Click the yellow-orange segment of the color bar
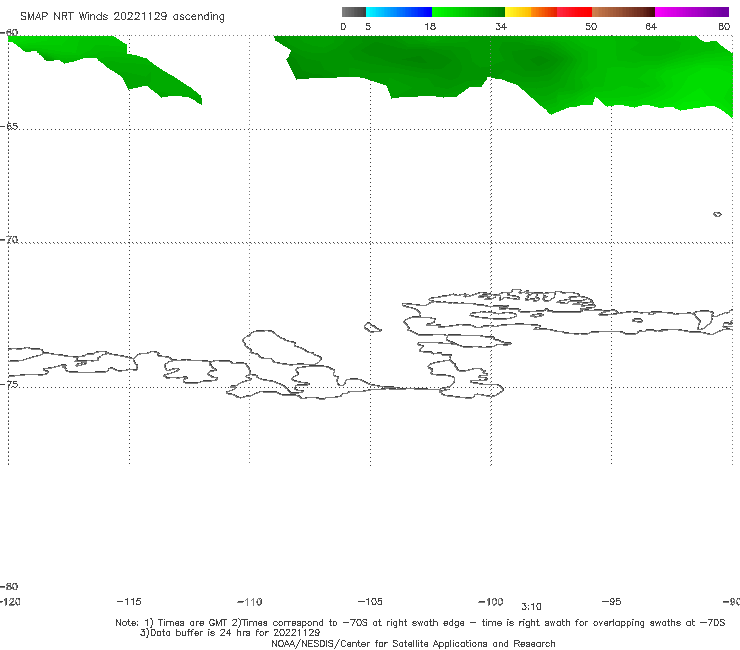The height and width of the screenshot is (650, 740). pos(530,12)
